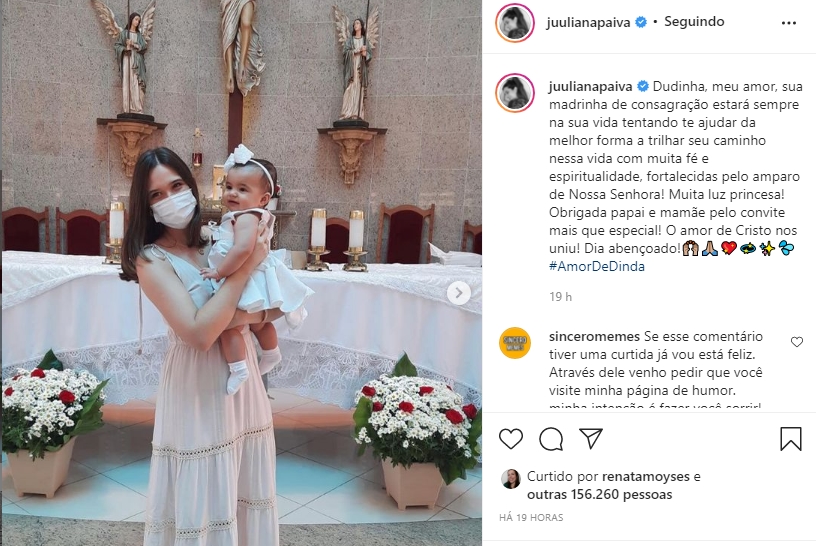816x546 pixels.
Task: Open the 19 h timestamp under the caption
Action: (x=560, y=297)
